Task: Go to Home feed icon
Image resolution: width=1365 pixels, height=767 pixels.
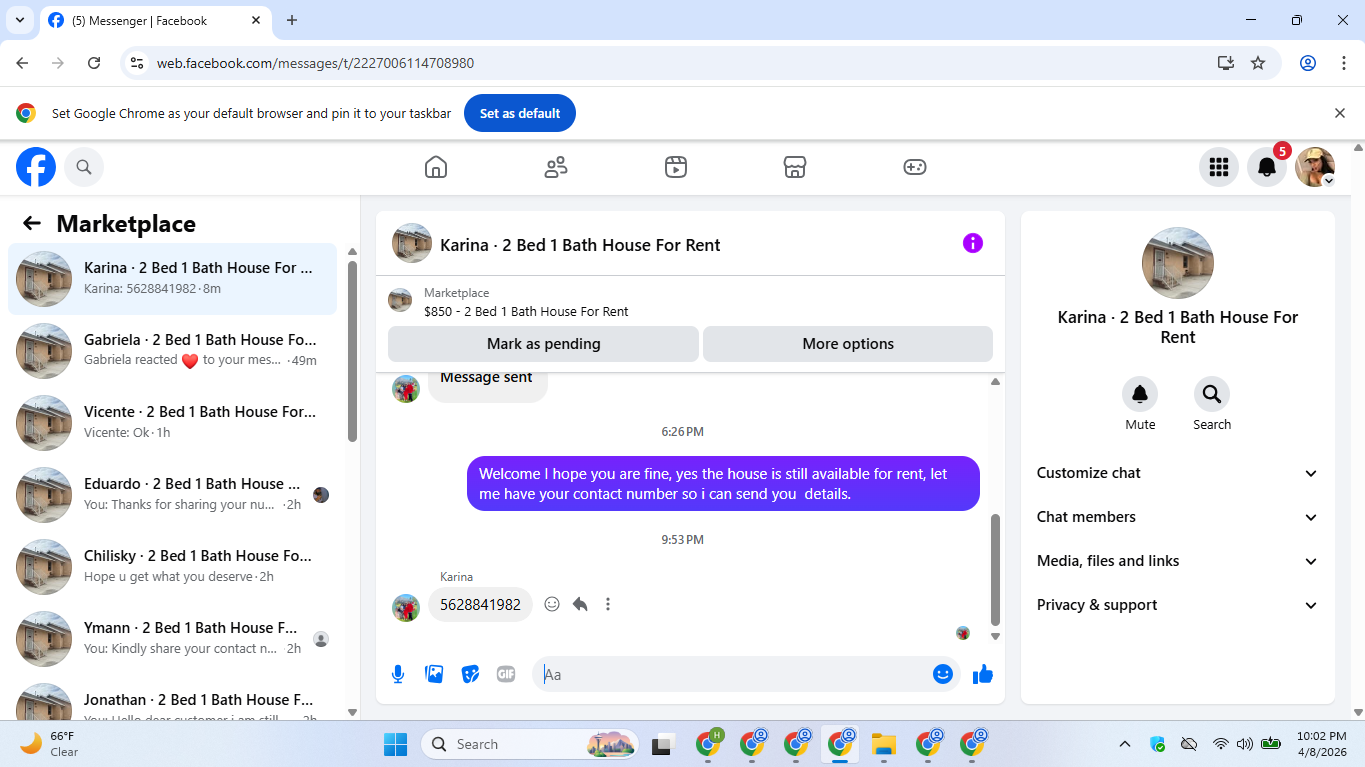Action: coord(436,167)
